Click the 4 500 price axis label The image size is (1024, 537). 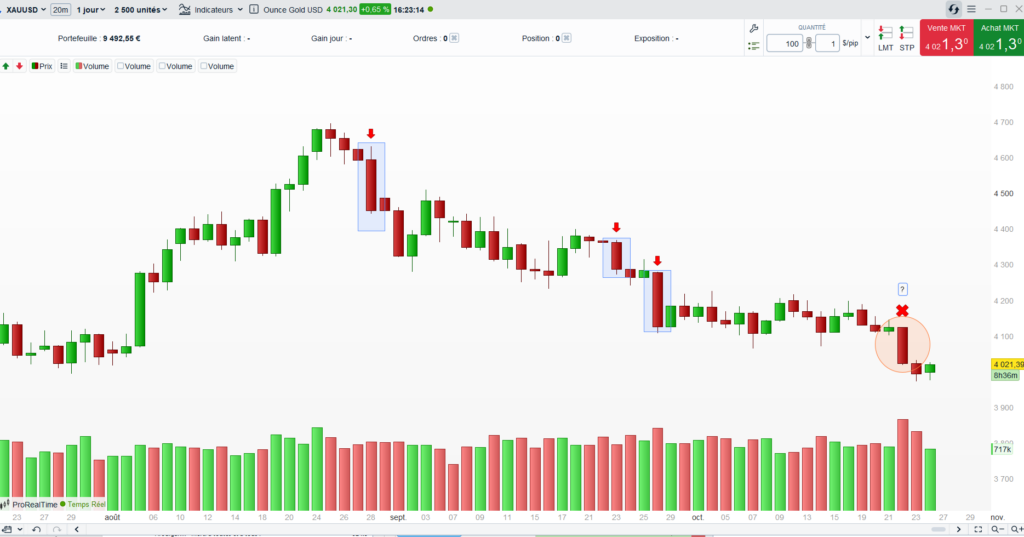1003,194
